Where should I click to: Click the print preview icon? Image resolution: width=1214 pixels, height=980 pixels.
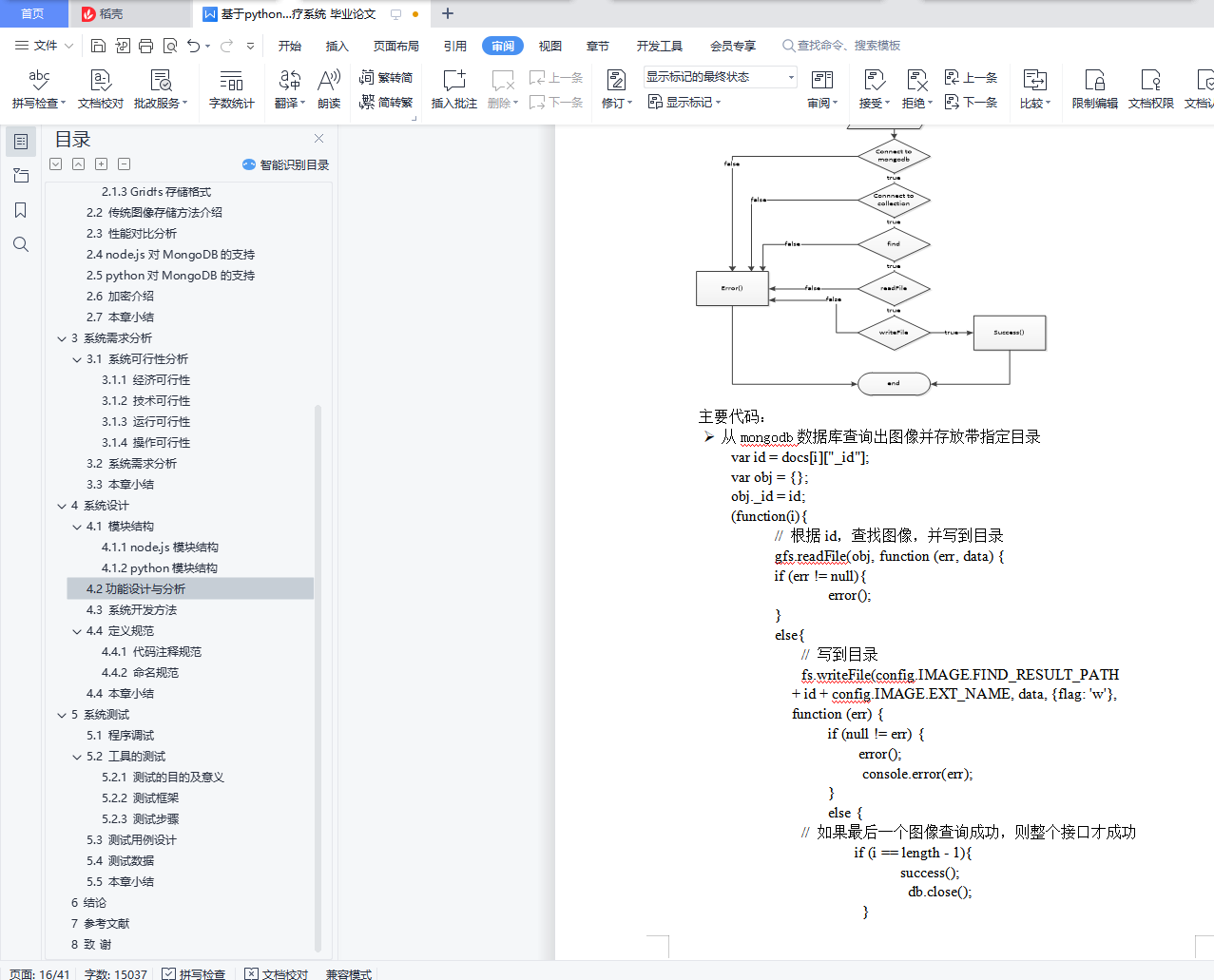pyautogui.click(x=170, y=46)
